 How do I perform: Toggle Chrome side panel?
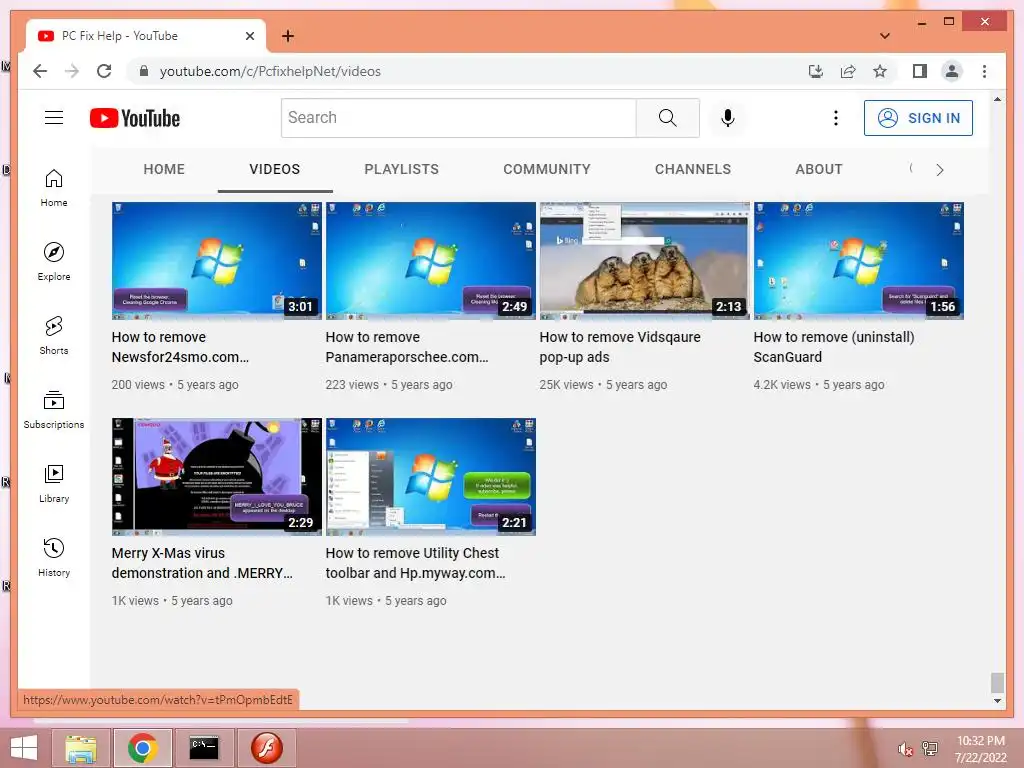point(920,71)
